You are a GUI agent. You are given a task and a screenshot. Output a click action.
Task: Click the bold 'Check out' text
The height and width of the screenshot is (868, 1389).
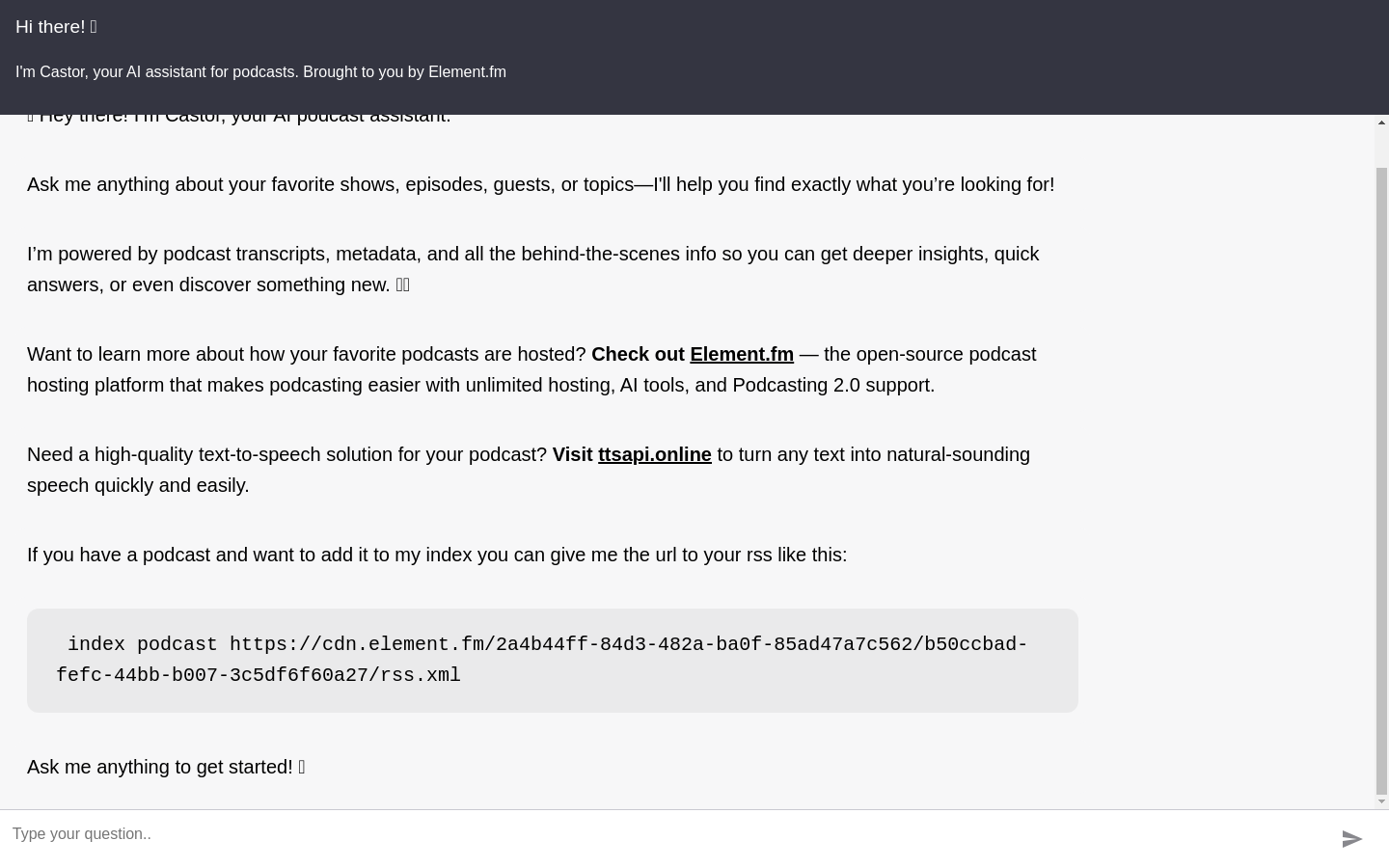coord(638,354)
